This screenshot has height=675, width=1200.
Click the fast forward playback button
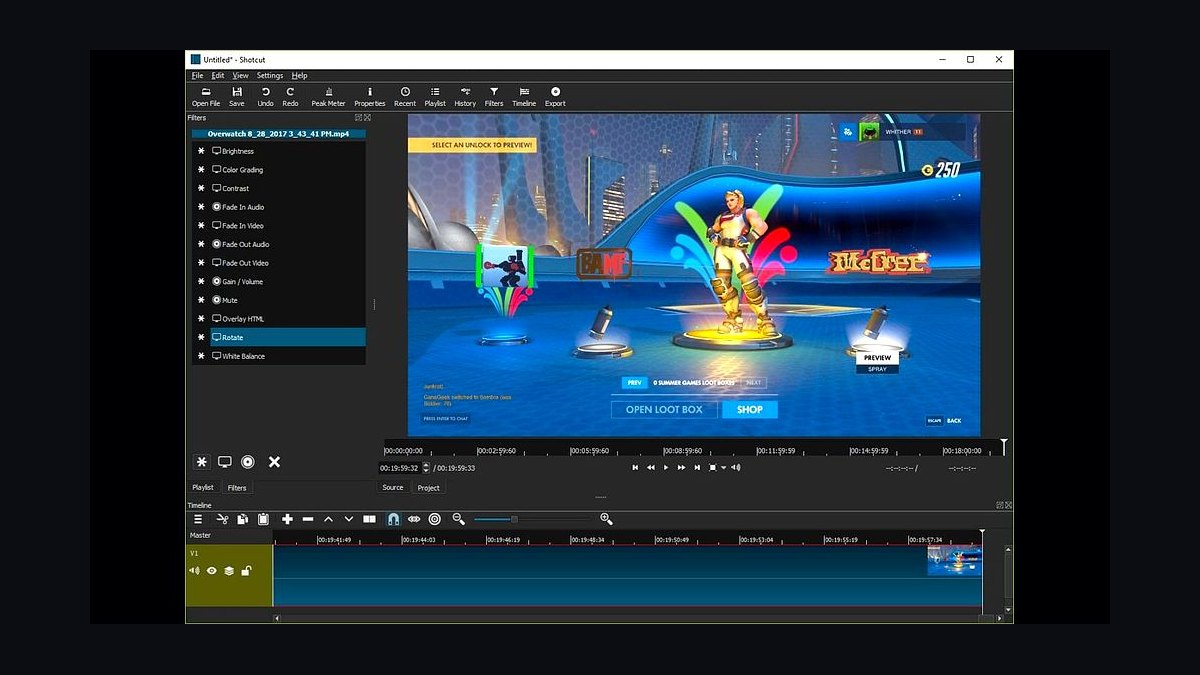(x=682, y=467)
